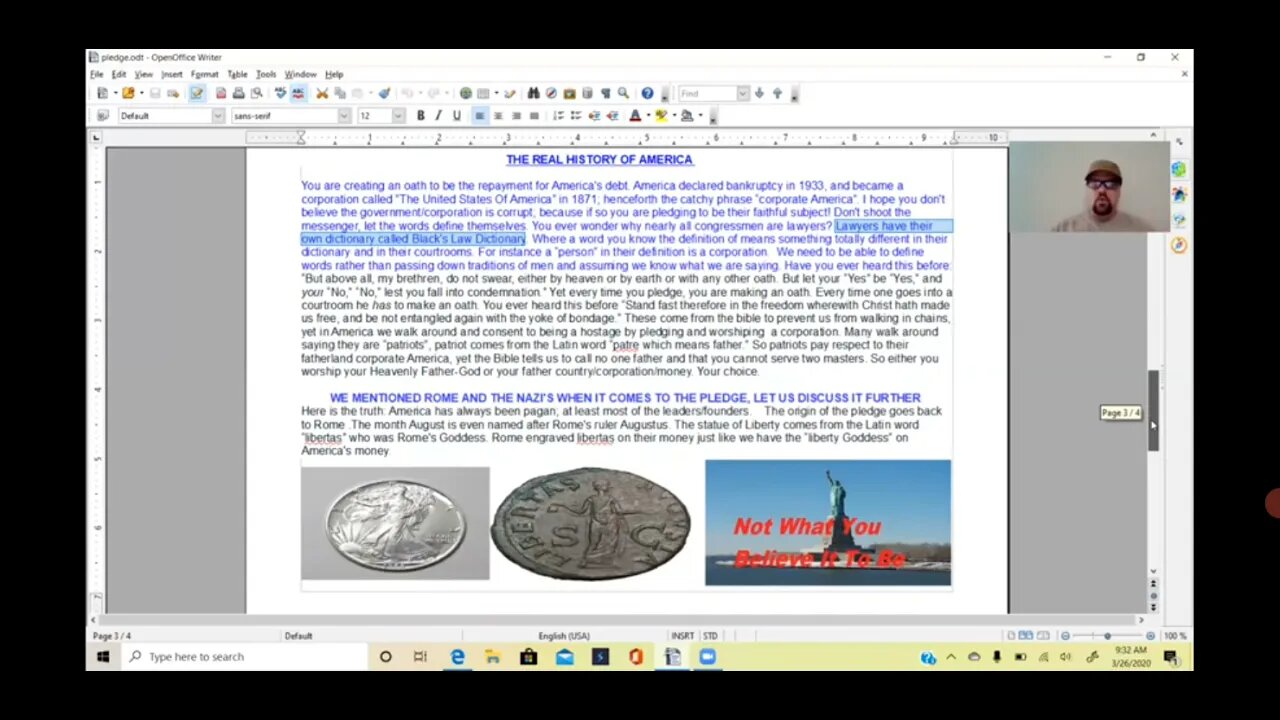
Task: Click the Hyperlink globe icon
Action: (x=466, y=93)
